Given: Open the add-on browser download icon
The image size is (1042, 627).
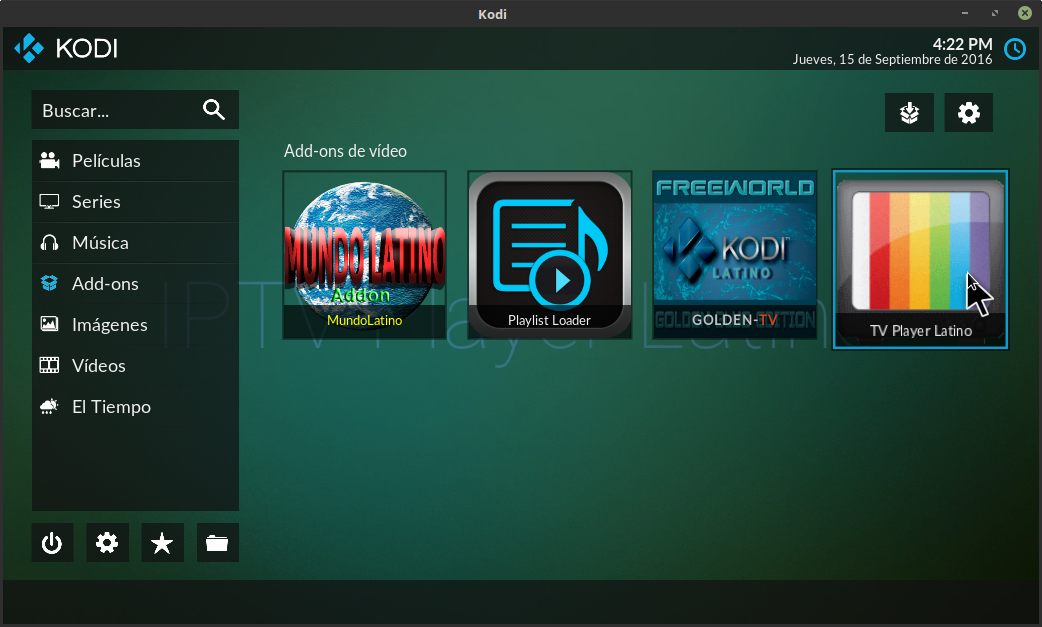Looking at the screenshot, I should pos(909,113).
